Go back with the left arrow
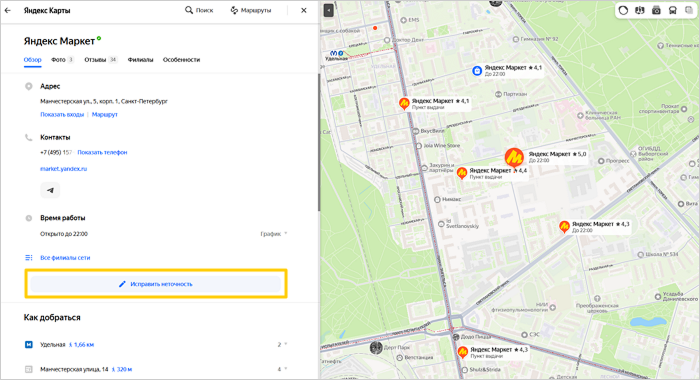700x380 pixels. click(8, 10)
